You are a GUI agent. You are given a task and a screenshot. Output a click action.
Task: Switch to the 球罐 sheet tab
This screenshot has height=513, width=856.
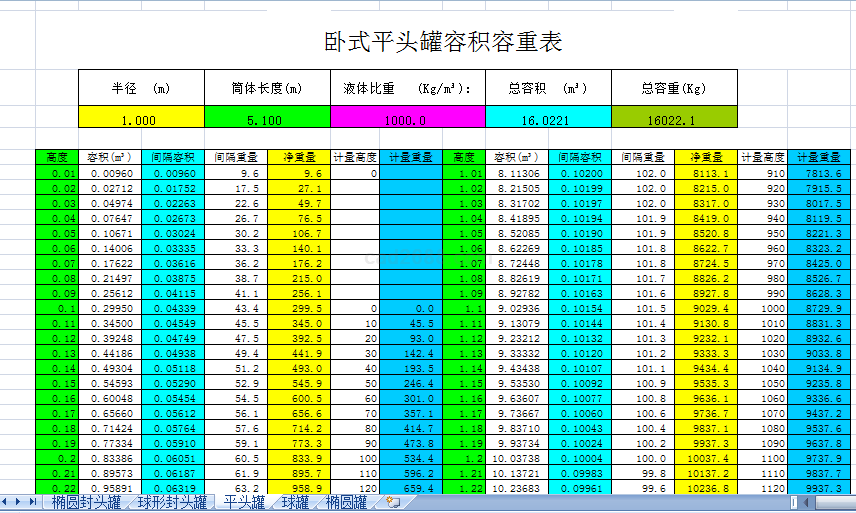point(295,502)
